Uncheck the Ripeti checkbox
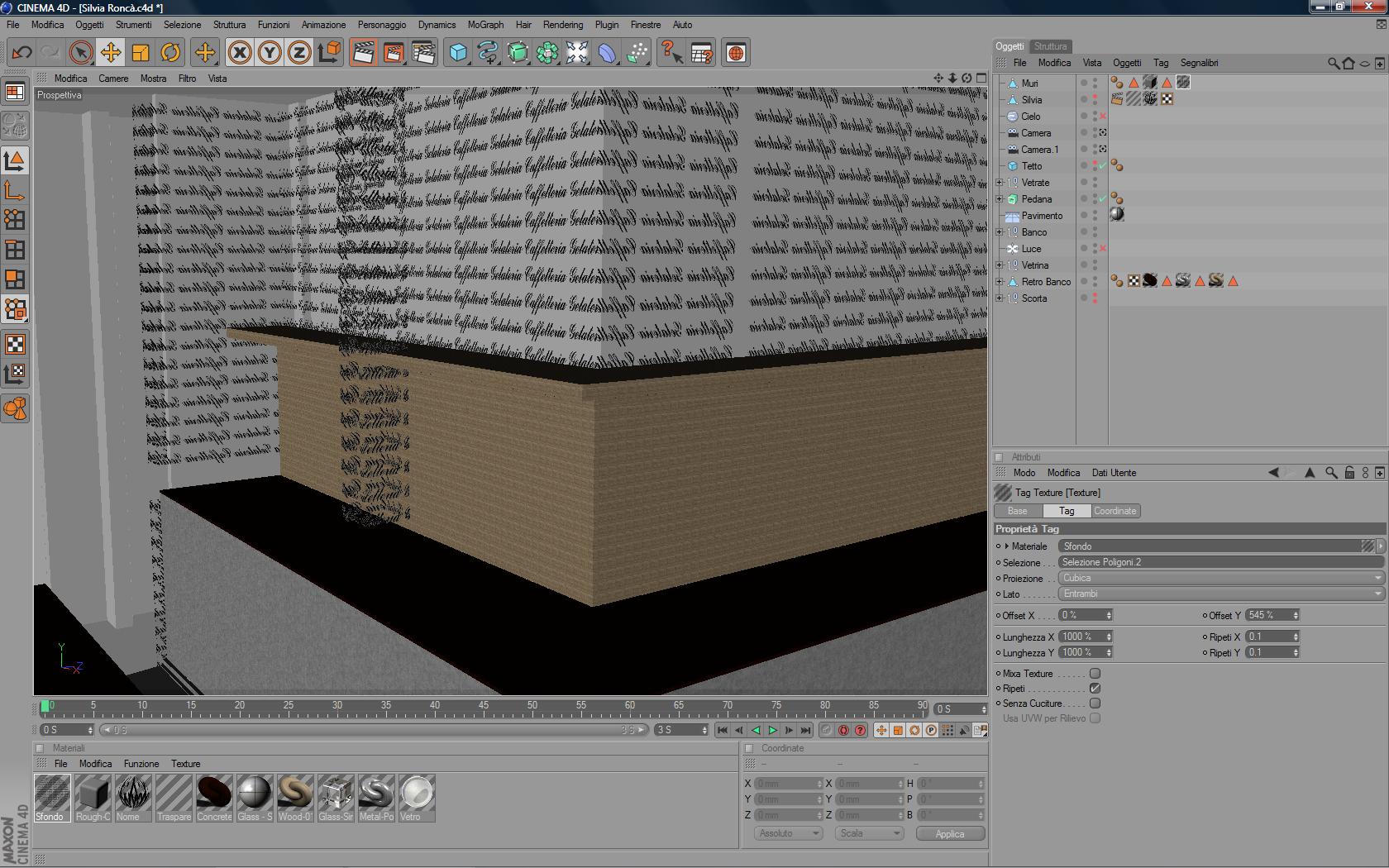 1095,689
